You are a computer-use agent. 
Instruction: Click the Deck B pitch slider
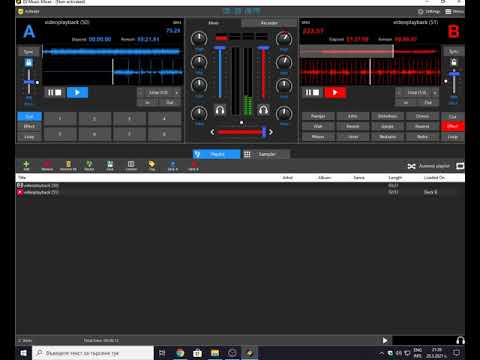tap(454, 82)
